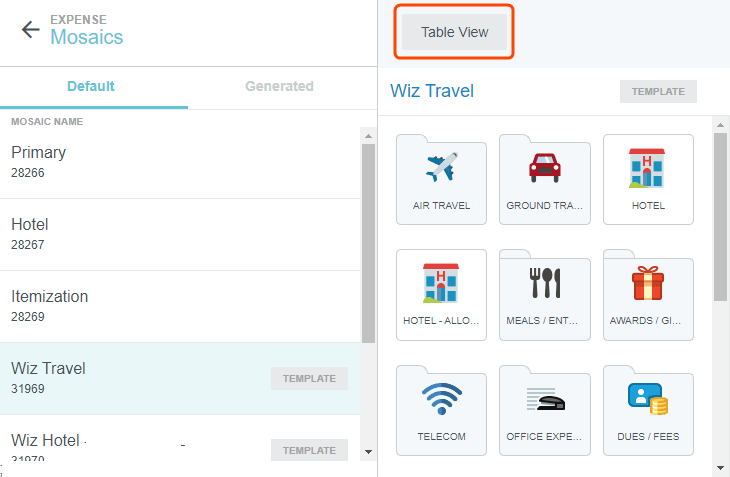Open the Awards gift box tile
Viewport: 730px width, 477px height.
(x=648, y=293)
